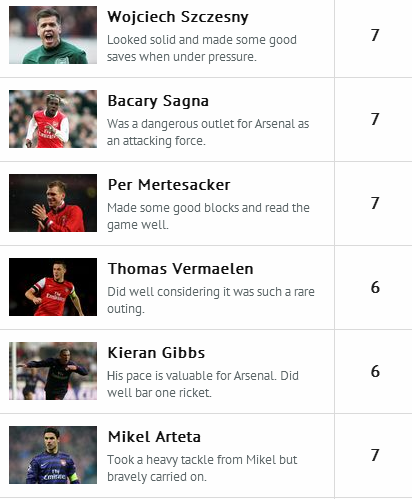
Task: Select Arteta's rating number 7
Action: (375, 455)
